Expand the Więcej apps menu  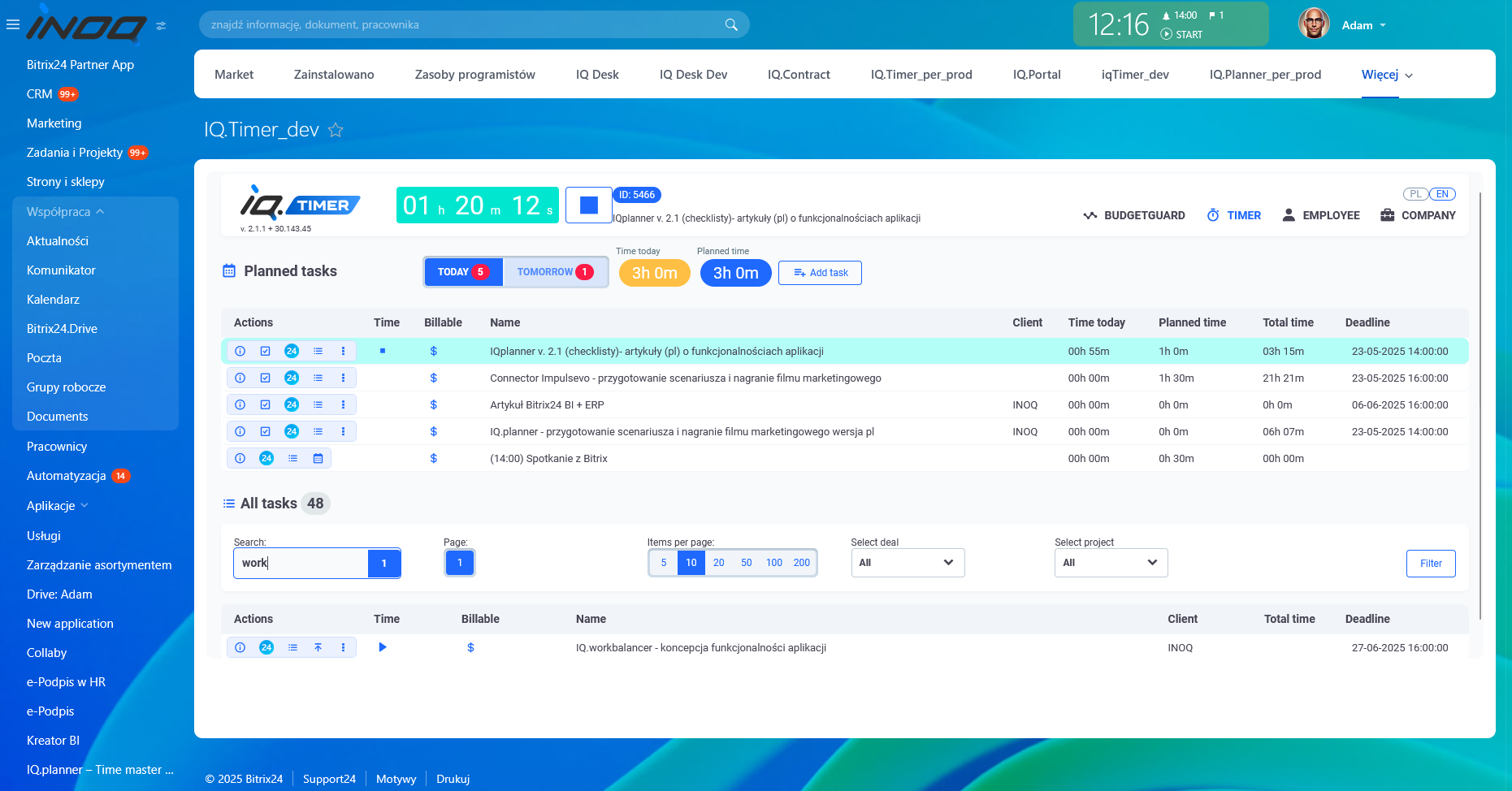click(1387, 75)
